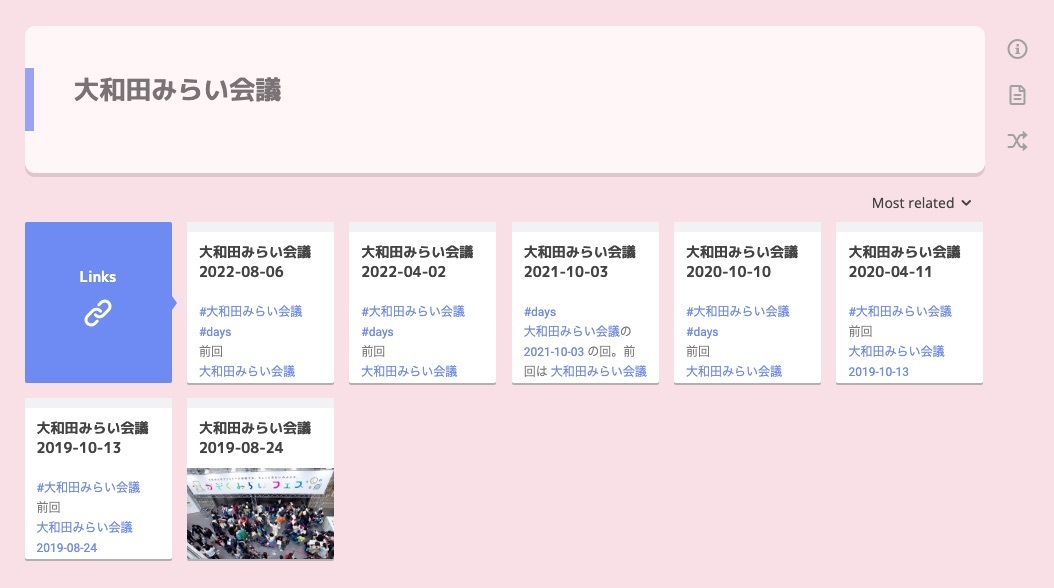Screen dimensions: 1054x588
Task: Open card 大和田みらい会議 2022-04-02
Action: (x=422, y=302)
